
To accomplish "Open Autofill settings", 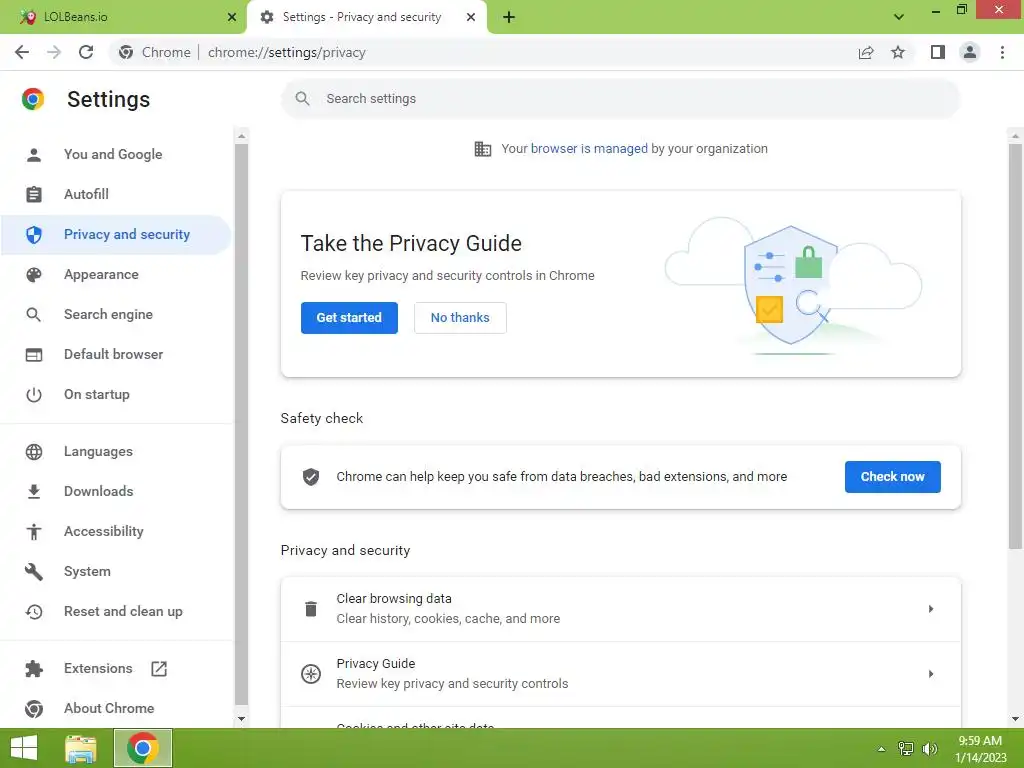I will [116, 194].
